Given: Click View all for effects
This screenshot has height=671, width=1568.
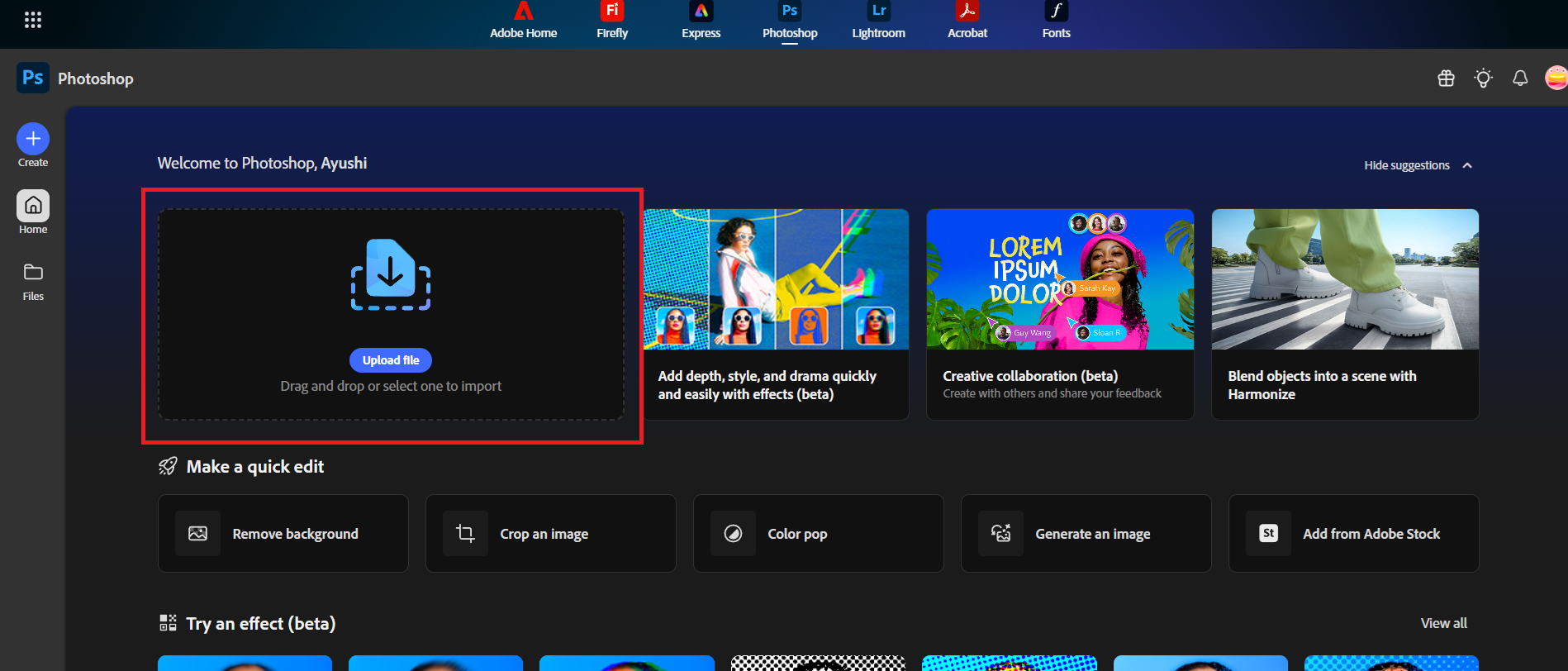Looking at the screenshot, I should point(1444,623).
